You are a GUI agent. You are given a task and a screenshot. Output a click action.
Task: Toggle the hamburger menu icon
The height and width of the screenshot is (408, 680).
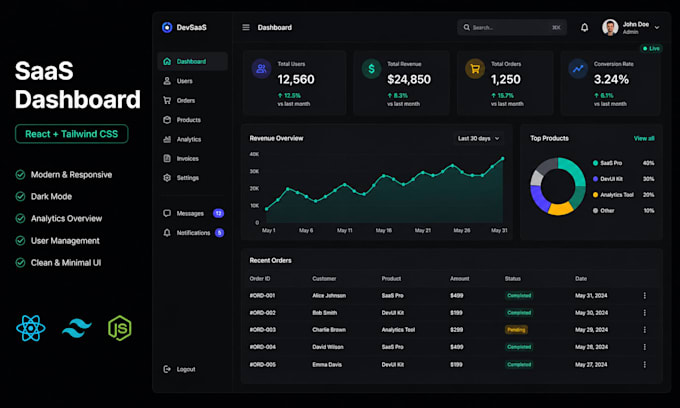tap(246, 27)
